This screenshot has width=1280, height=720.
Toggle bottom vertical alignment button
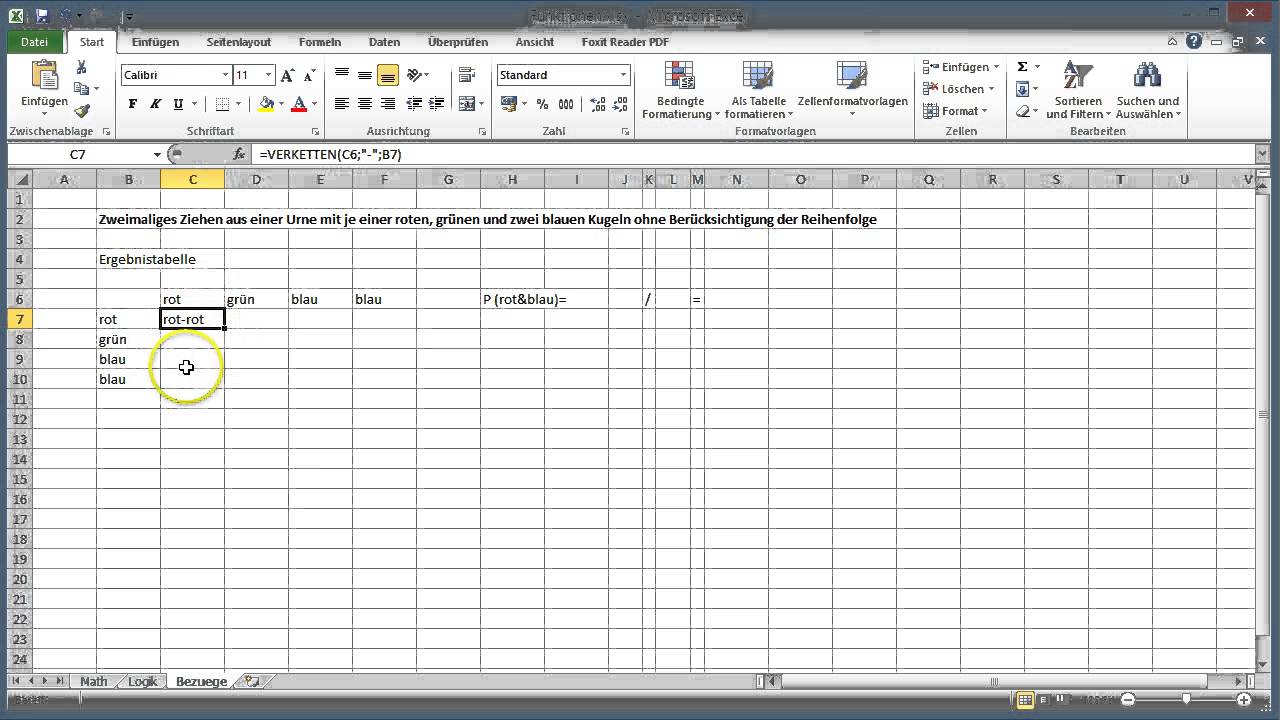[x=388, y=75]
